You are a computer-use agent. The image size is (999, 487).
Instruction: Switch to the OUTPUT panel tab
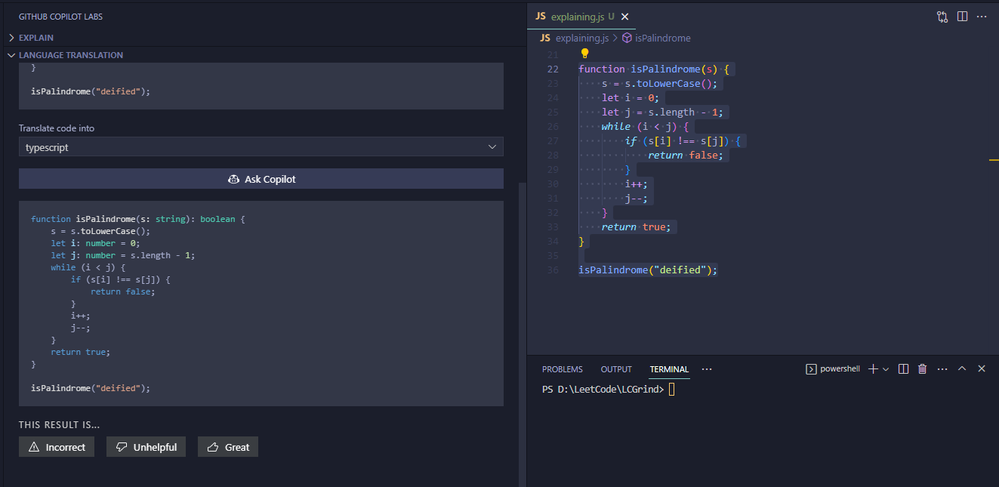616,369
